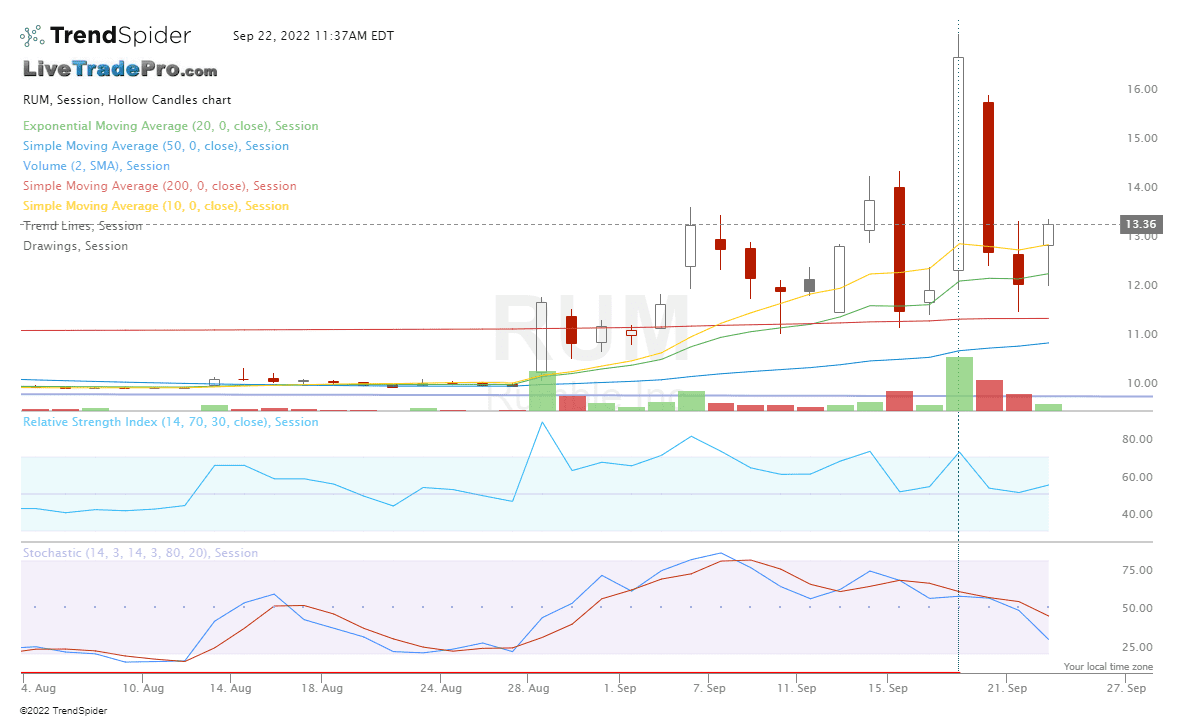Toggle the Exponential Moving Average (20) indicator label
The width and height of the screenshot is (1183, 720).
click(170, 125)
